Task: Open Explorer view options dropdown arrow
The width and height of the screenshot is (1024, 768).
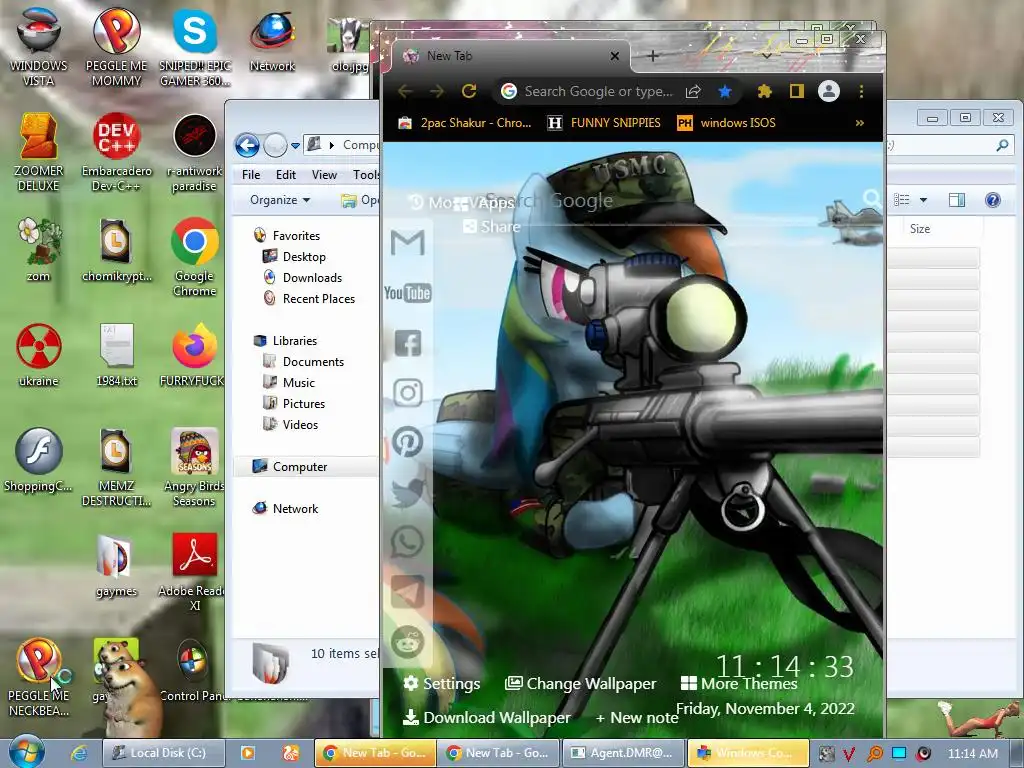Action: tap(923, 200)
